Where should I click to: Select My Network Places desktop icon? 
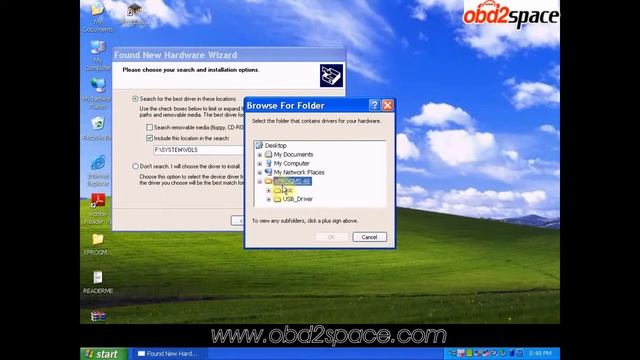pyautogui.click(x=98, y=93)
